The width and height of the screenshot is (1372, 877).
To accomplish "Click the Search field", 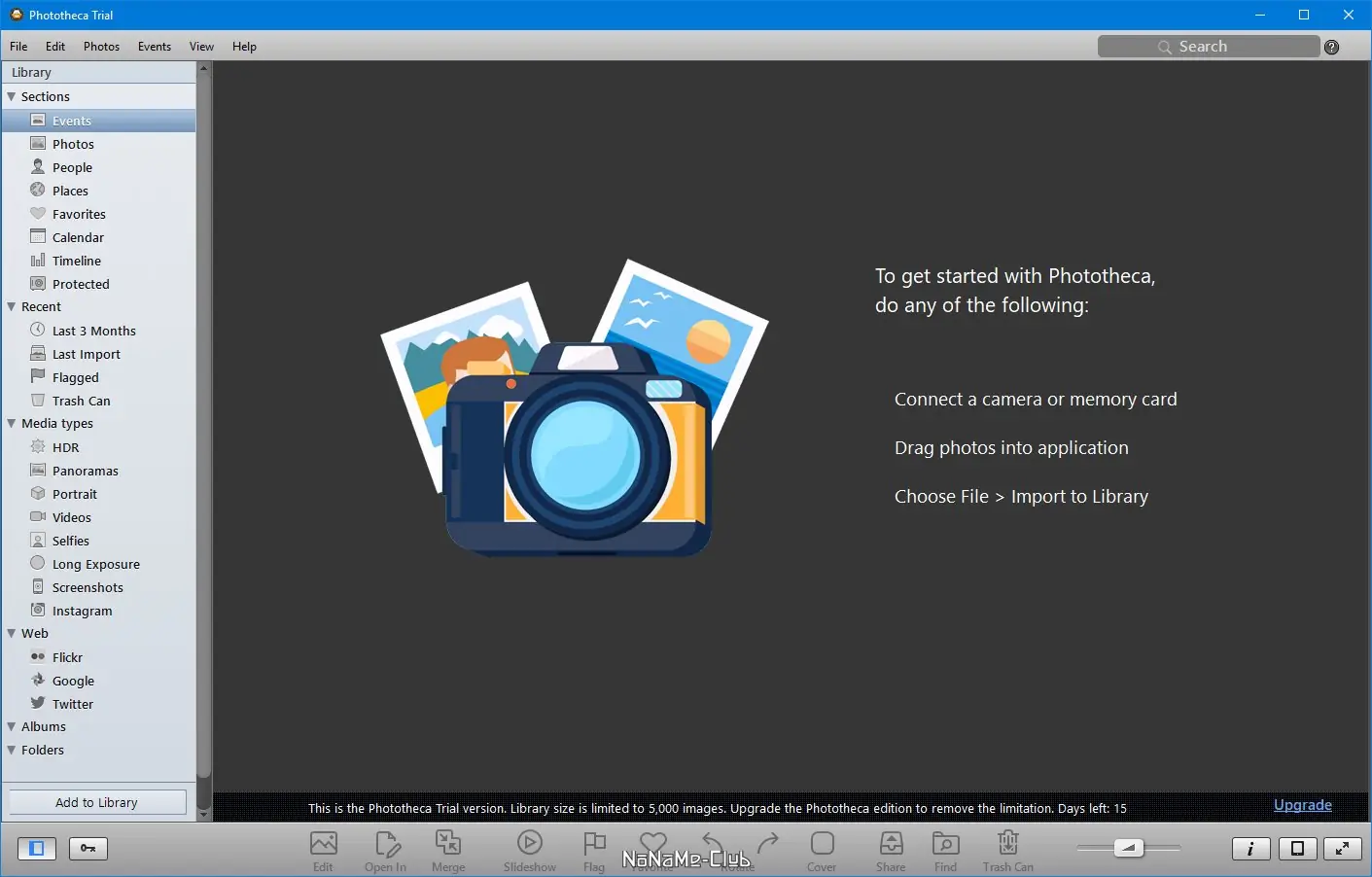I will 1209,47.
